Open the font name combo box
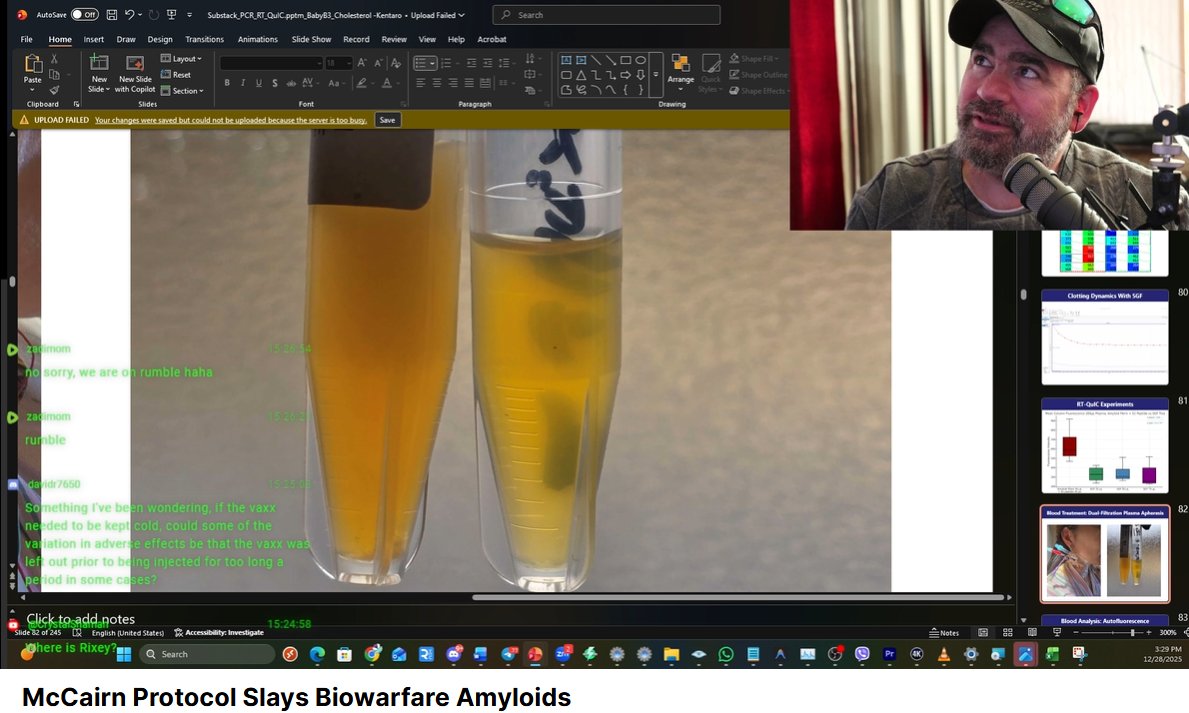1189x713 pixels. click(271, 63)
